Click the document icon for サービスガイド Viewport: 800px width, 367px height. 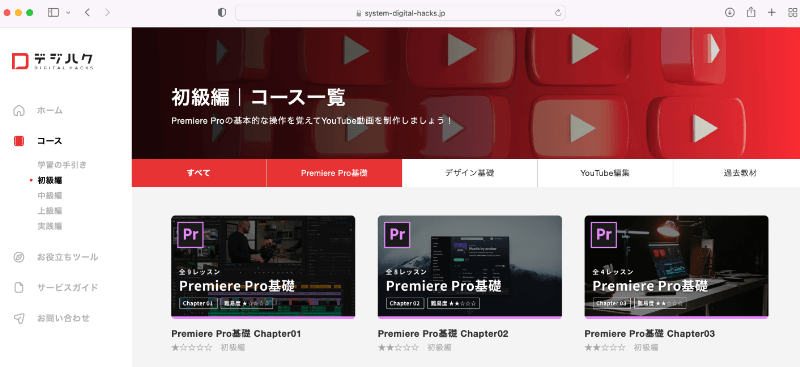[19, 288]
